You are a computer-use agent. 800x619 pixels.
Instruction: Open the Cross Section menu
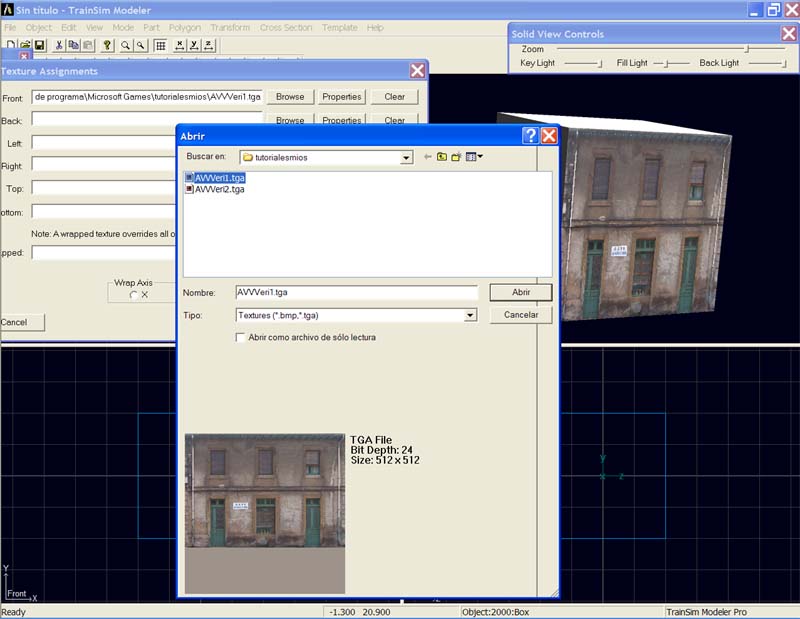coord(286,28)
